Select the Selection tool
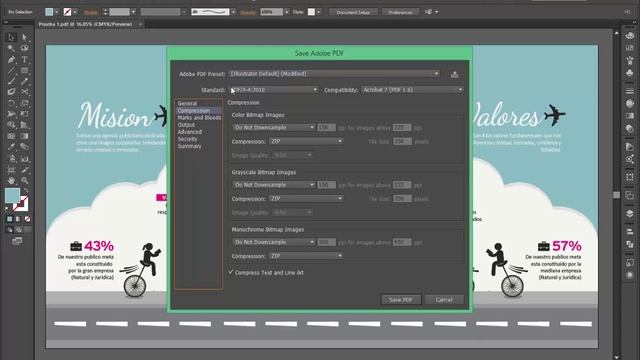 coord(11,38)
